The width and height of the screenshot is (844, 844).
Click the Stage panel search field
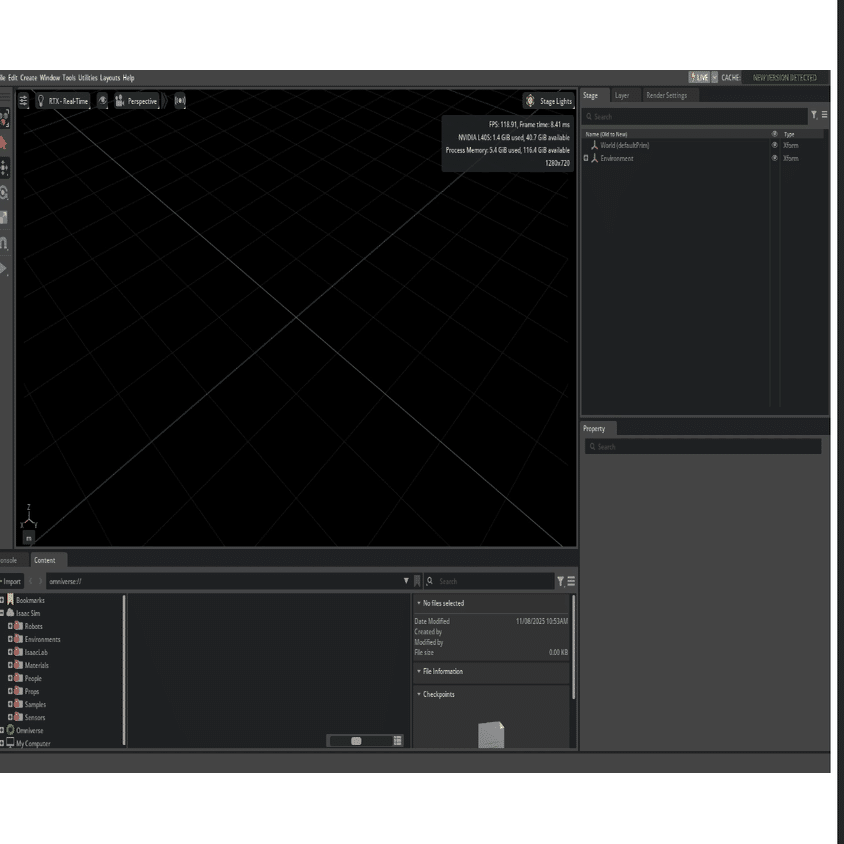pyautogui.click(x=694, y=116)
